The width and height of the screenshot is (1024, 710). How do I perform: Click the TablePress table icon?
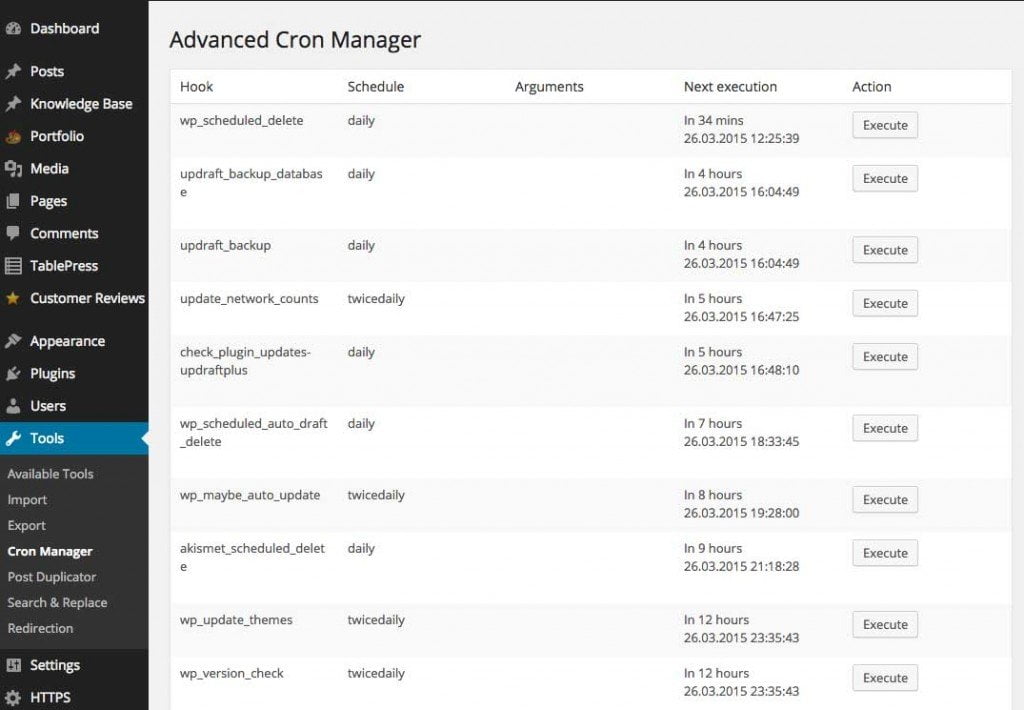(x=14, y=265)
